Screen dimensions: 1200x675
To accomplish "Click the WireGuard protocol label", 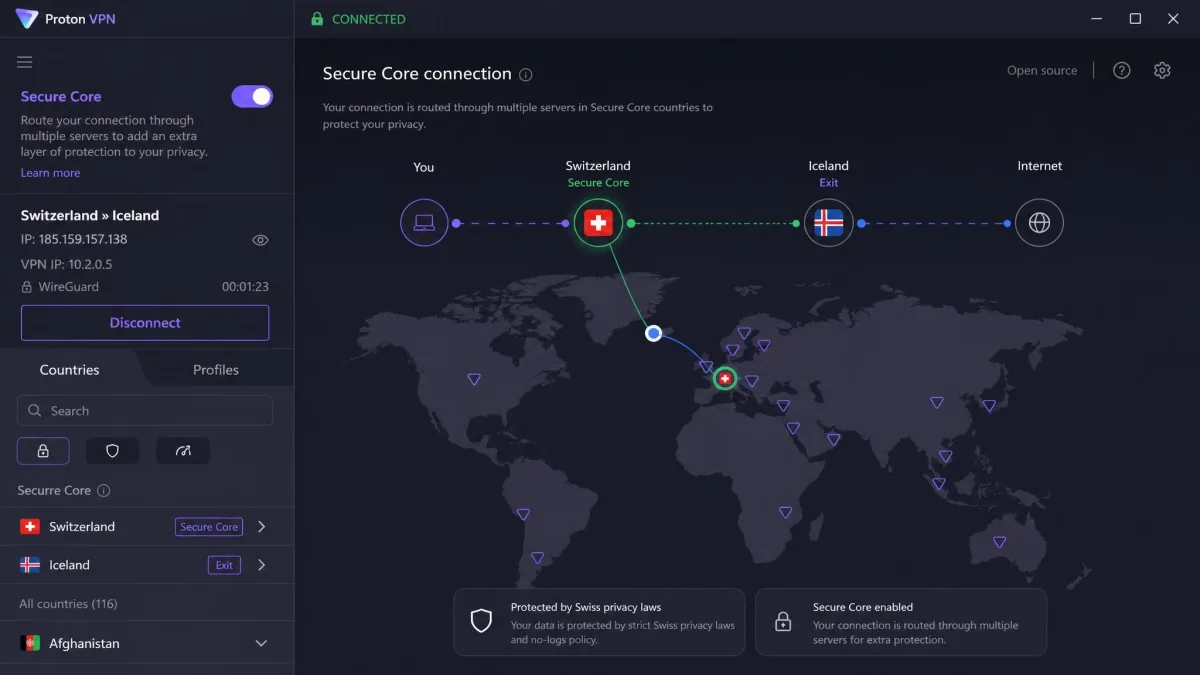I will 68,287.
